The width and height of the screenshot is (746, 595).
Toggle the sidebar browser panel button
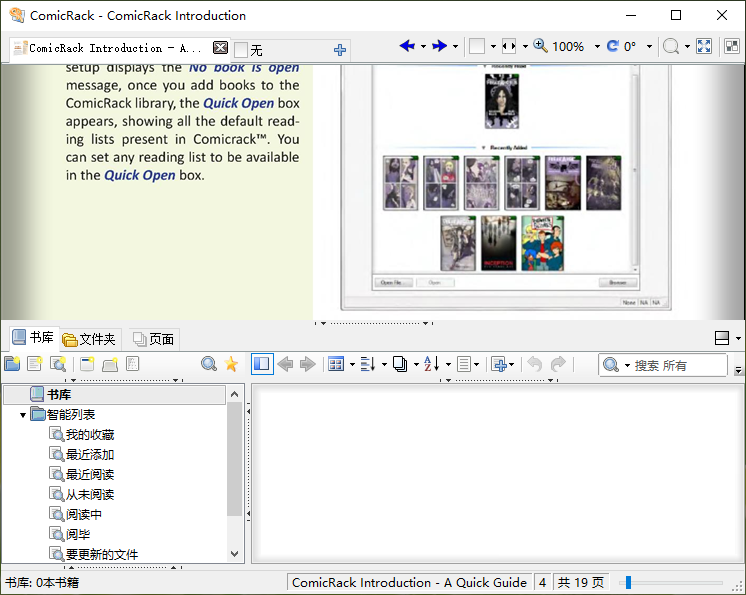coord(262,364)
